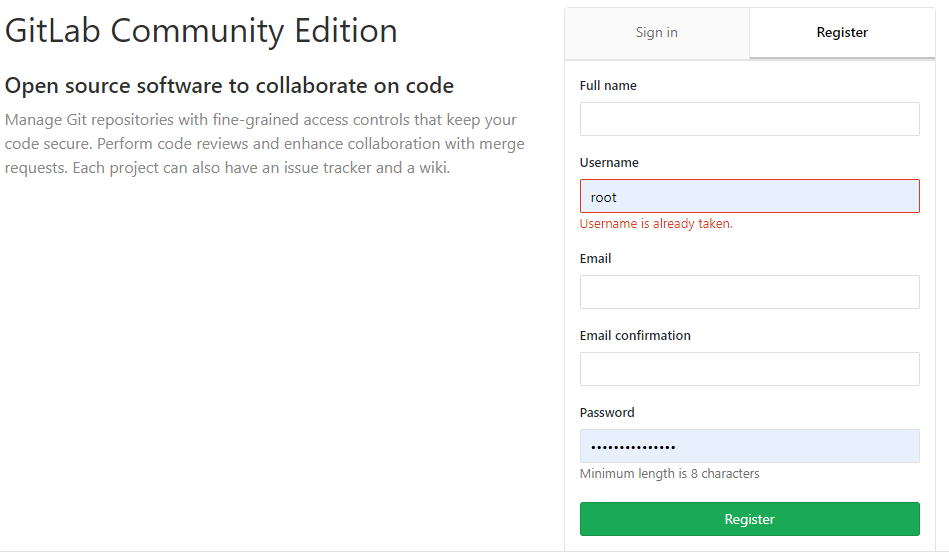This screenshot has height=557, width=949.
Task: Click the 'Open source software to collaborate' subheading
Action: 229,86
